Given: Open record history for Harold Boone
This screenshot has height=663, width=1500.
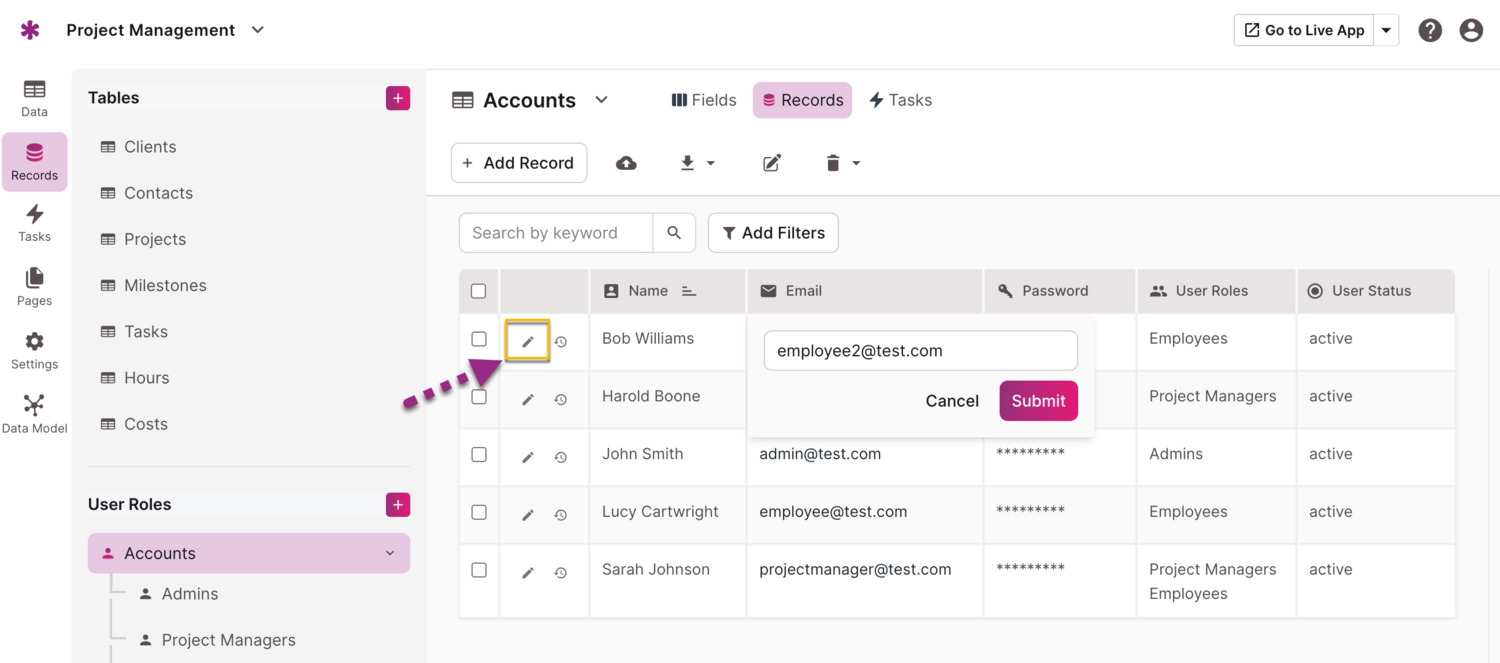Looking at the screenshot, I should (561, 400).
